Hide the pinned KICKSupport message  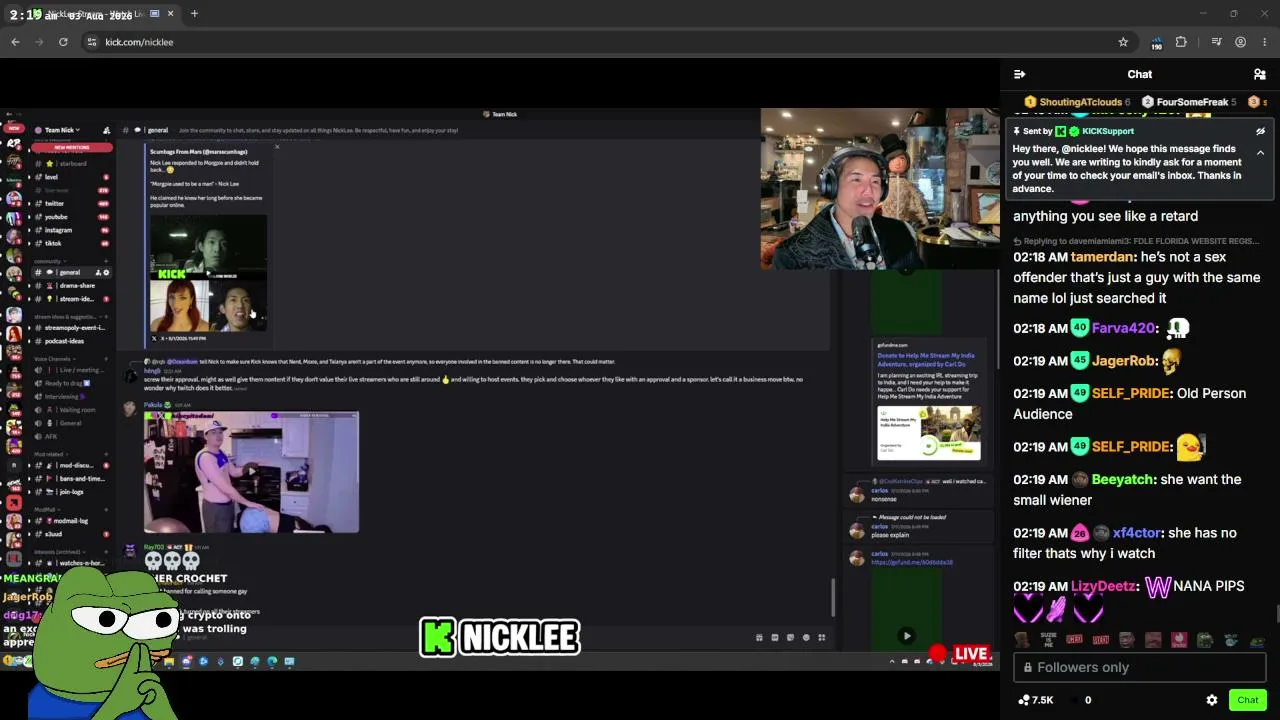(1260, 131)
